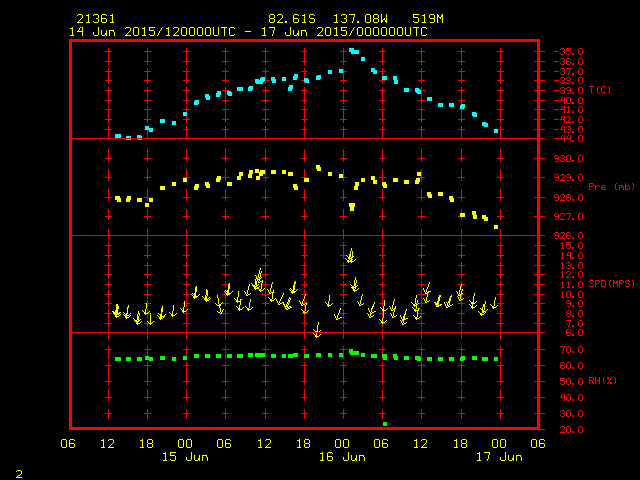
Task: Click temperature tick -36.0
Action: click(x=569, y=62)
